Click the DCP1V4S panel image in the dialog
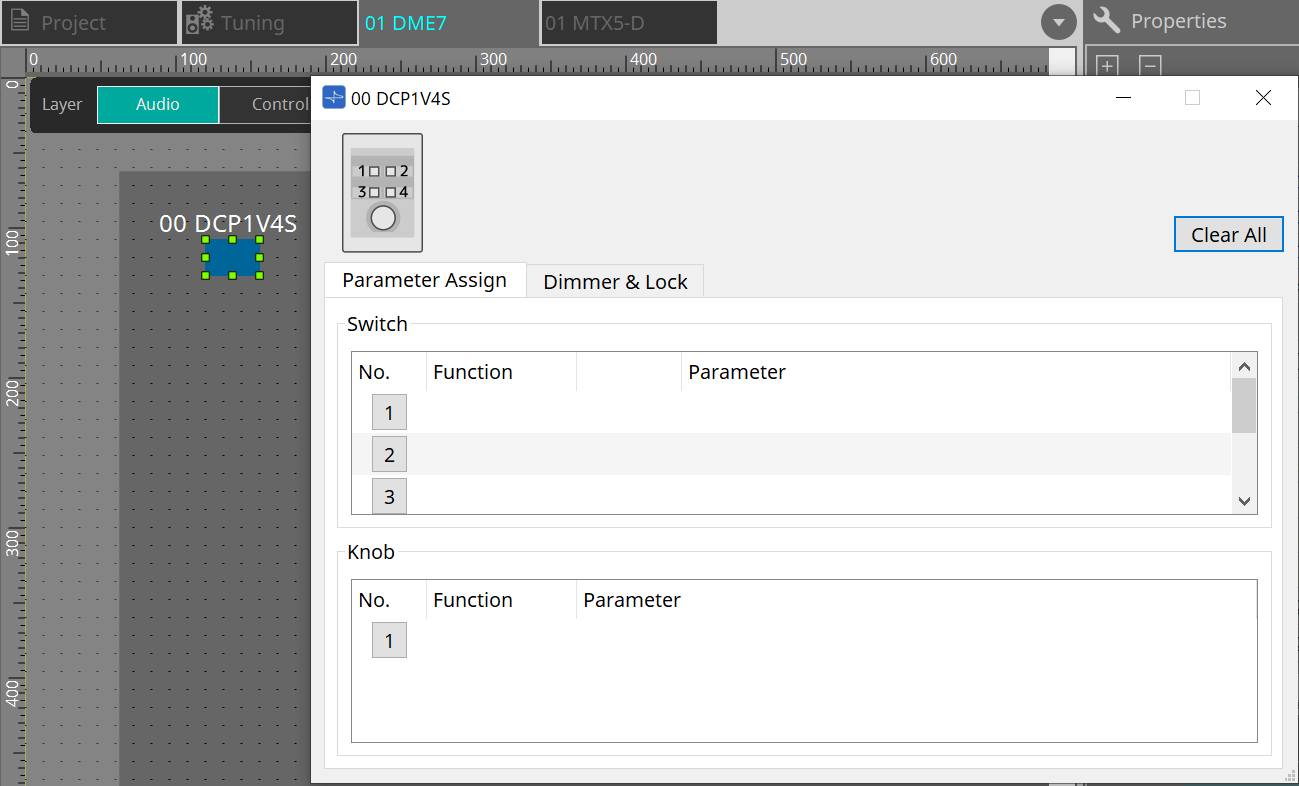 [x=382, y=192]
